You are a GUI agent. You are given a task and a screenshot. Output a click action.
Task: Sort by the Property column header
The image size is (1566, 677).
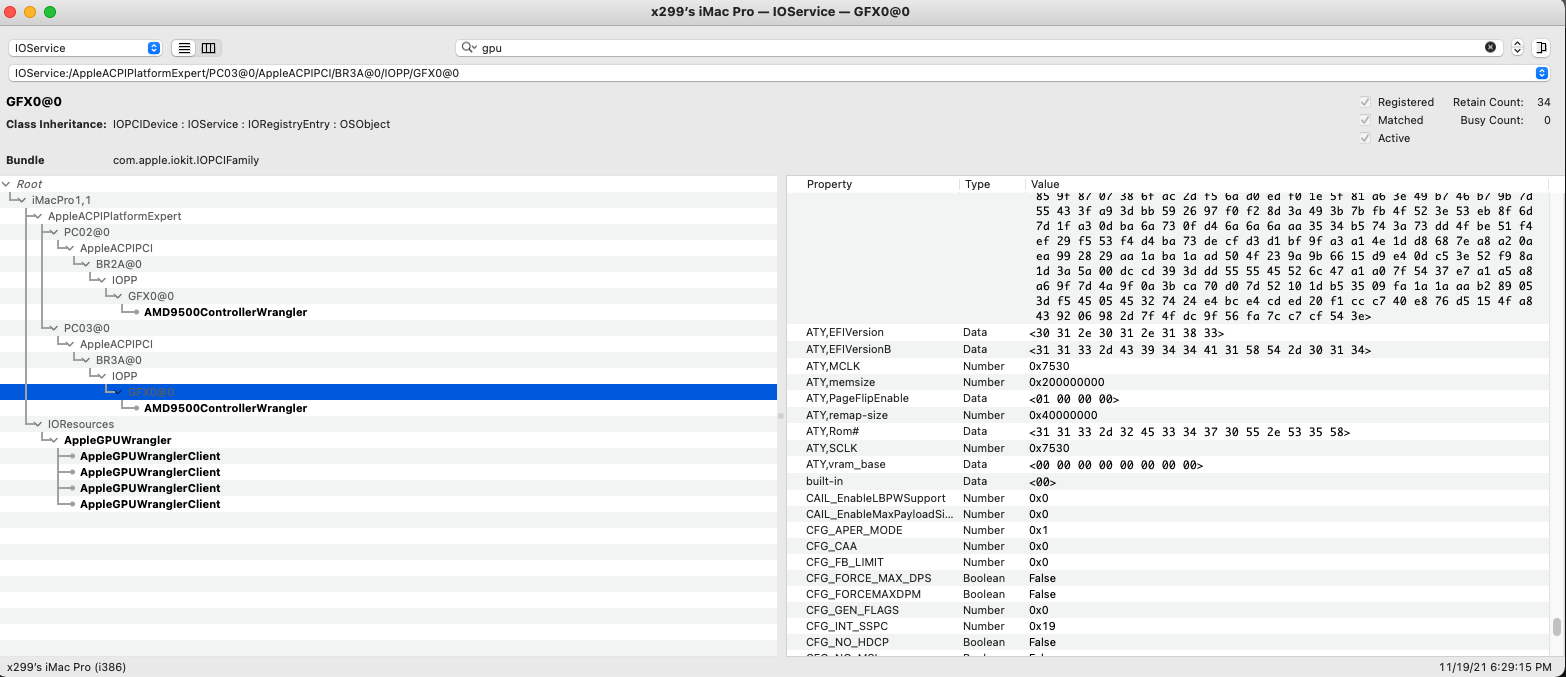(829, 185)
